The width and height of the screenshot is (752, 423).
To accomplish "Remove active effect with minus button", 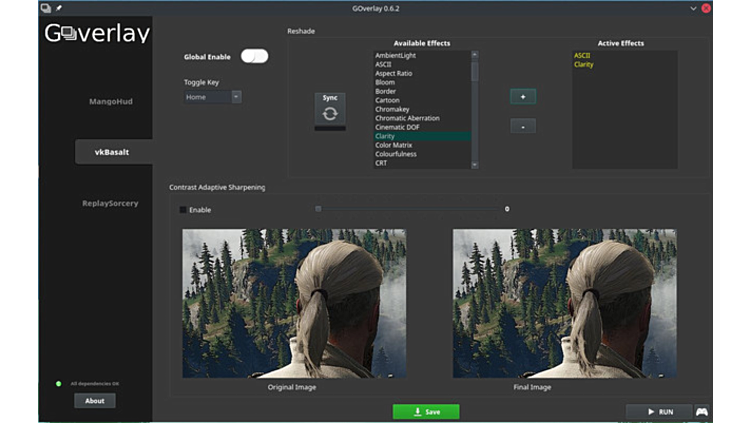I will pos(522,126).
